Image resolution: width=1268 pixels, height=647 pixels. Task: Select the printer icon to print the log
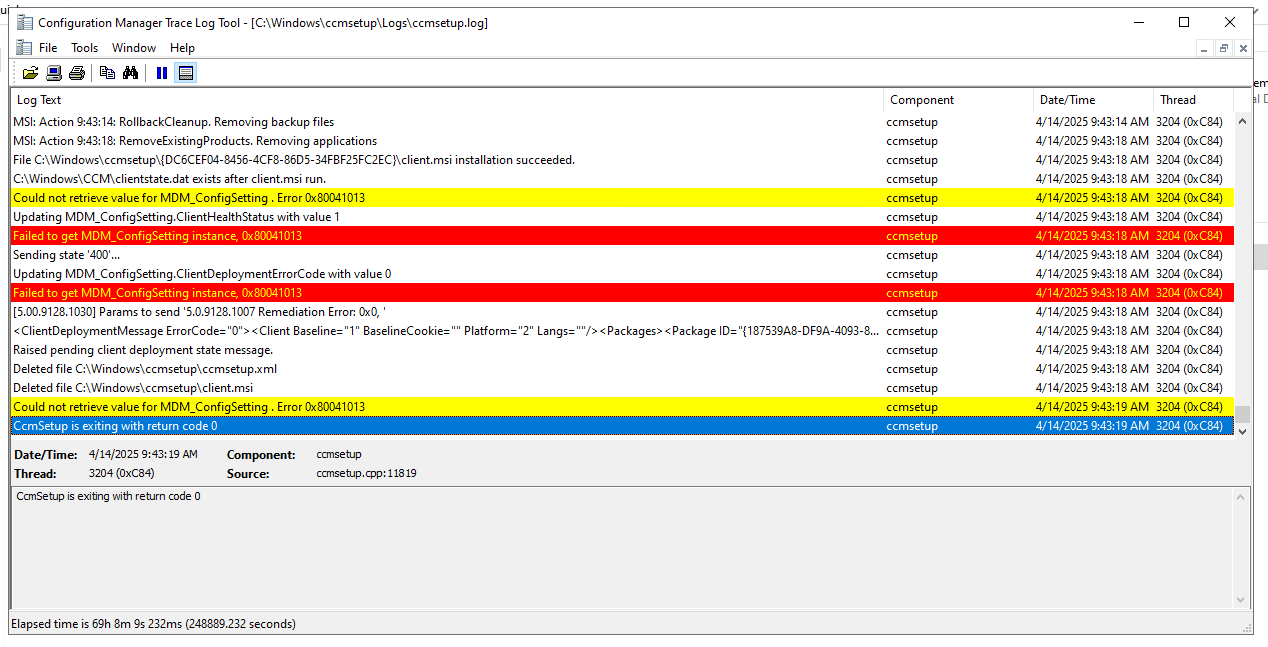(x=77, y=72)
